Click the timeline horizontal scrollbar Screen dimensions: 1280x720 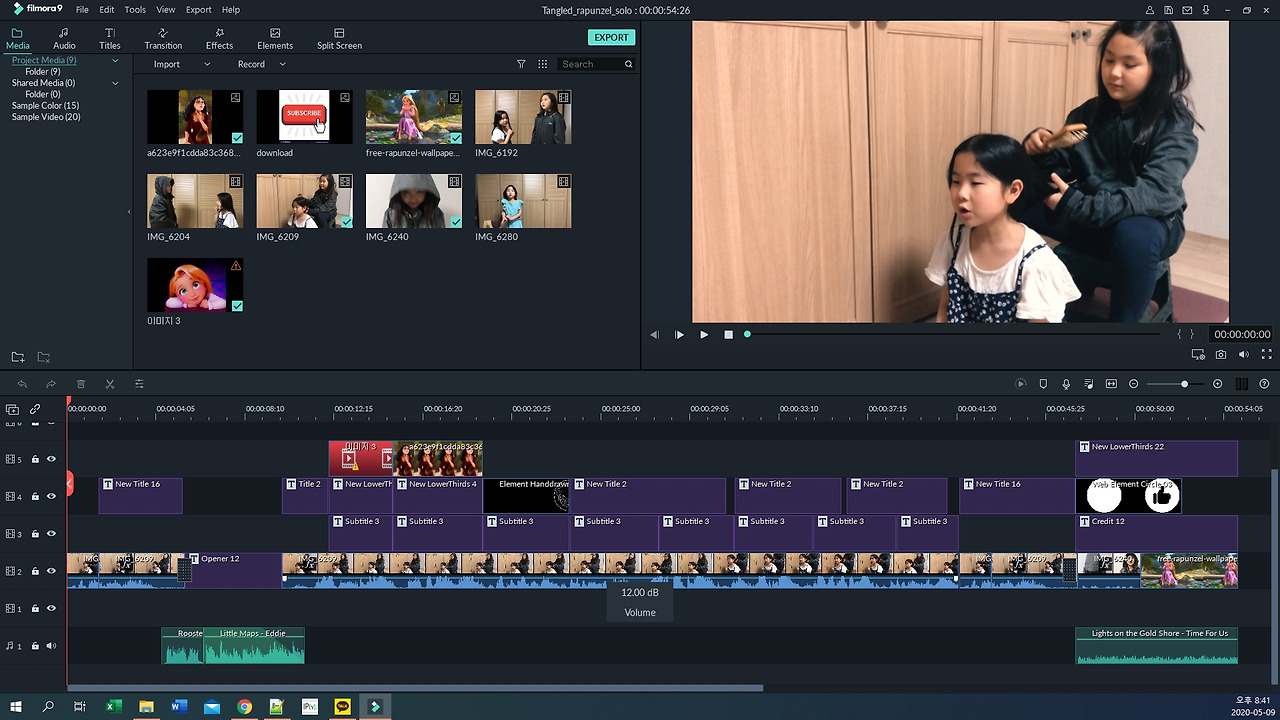tap(416, 688)
